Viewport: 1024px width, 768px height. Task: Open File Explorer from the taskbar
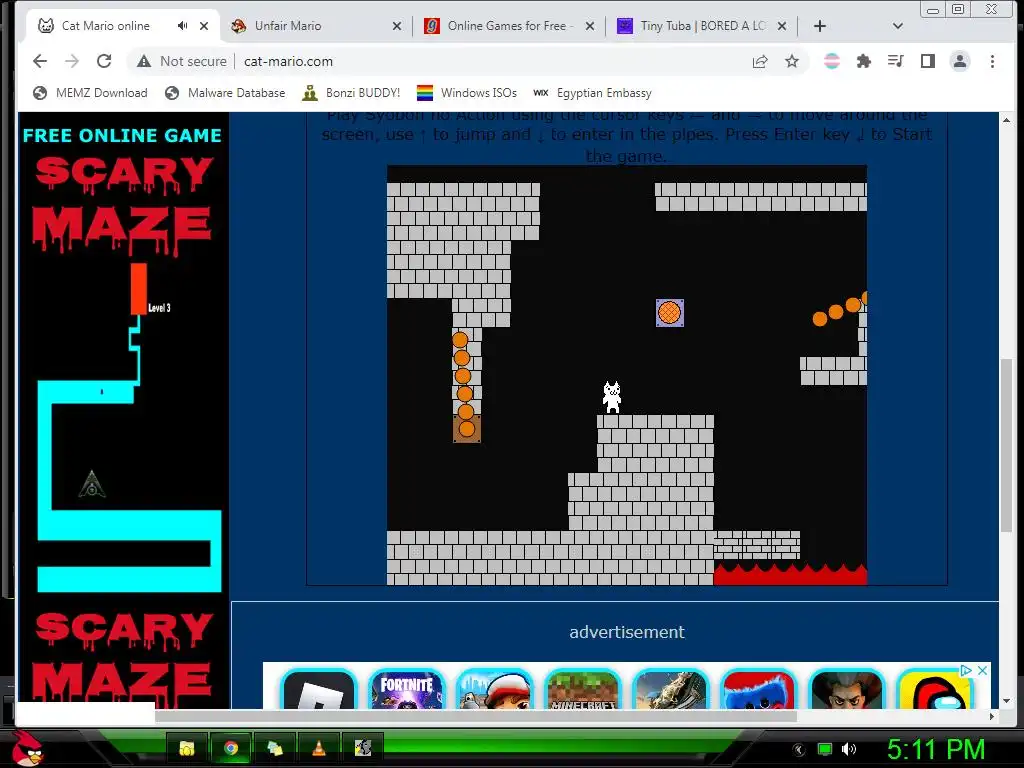pos(187,748)
